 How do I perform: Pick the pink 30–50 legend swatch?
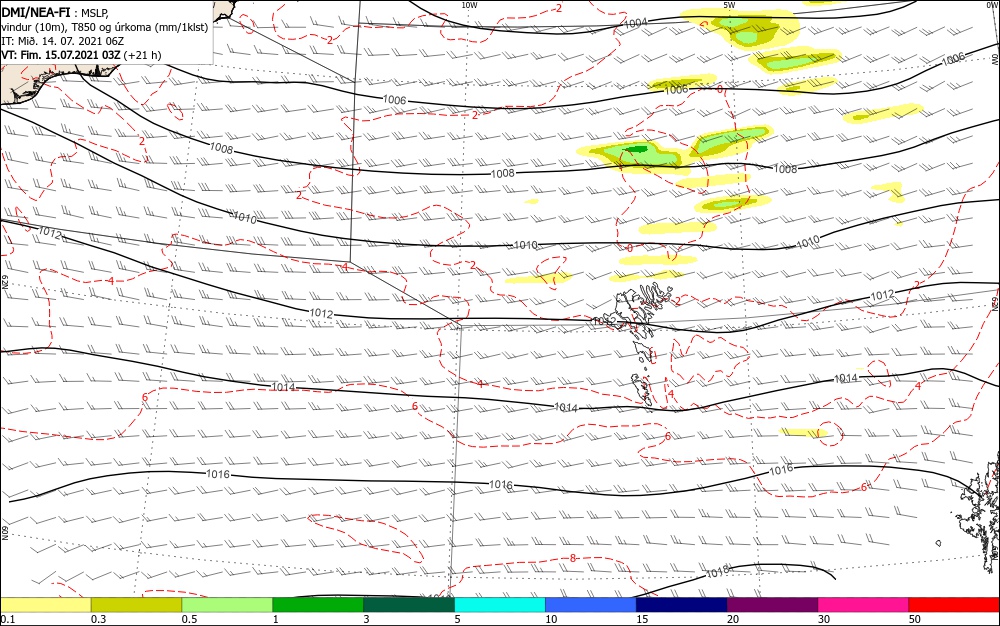tap(864, 605)
